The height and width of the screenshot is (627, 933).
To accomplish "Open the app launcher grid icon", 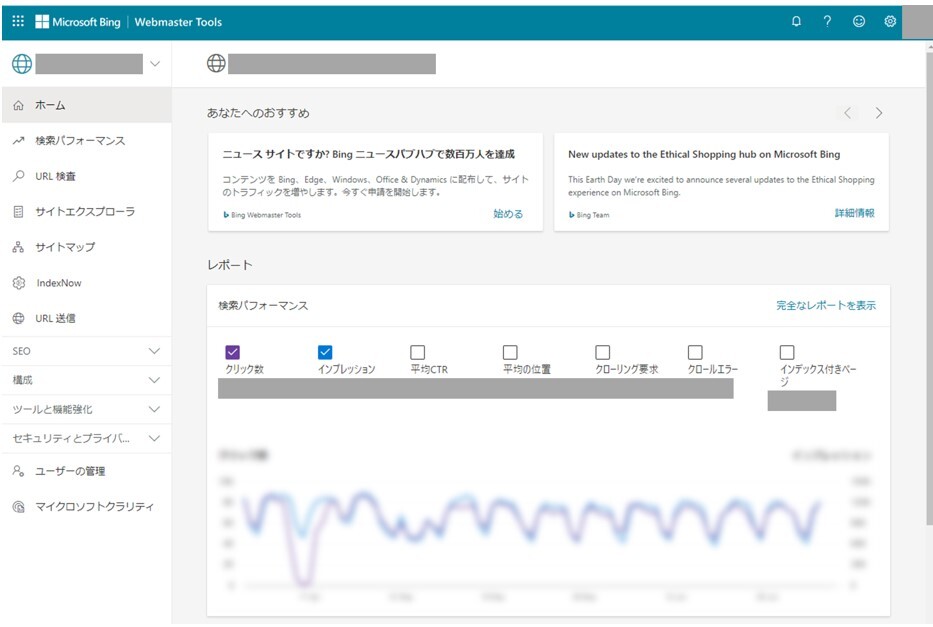I will click(18, 21).
